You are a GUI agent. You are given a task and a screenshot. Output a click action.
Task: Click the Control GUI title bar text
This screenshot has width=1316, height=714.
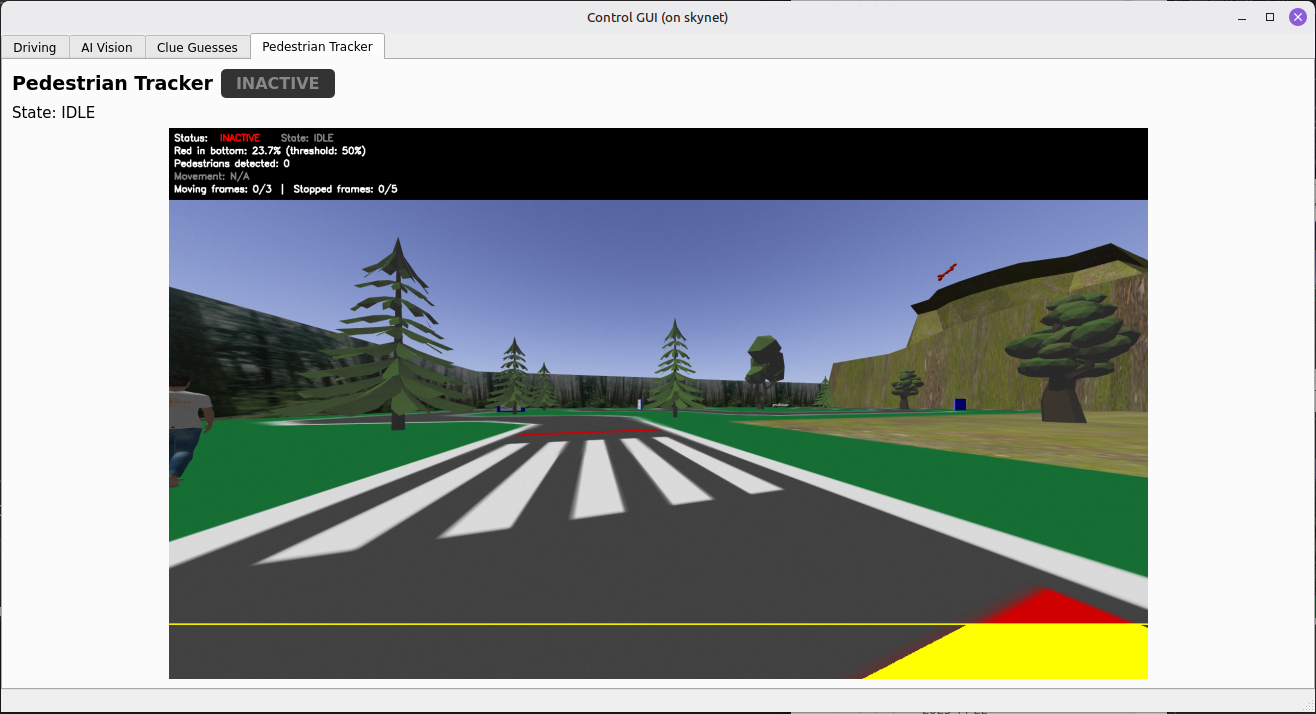657,16
